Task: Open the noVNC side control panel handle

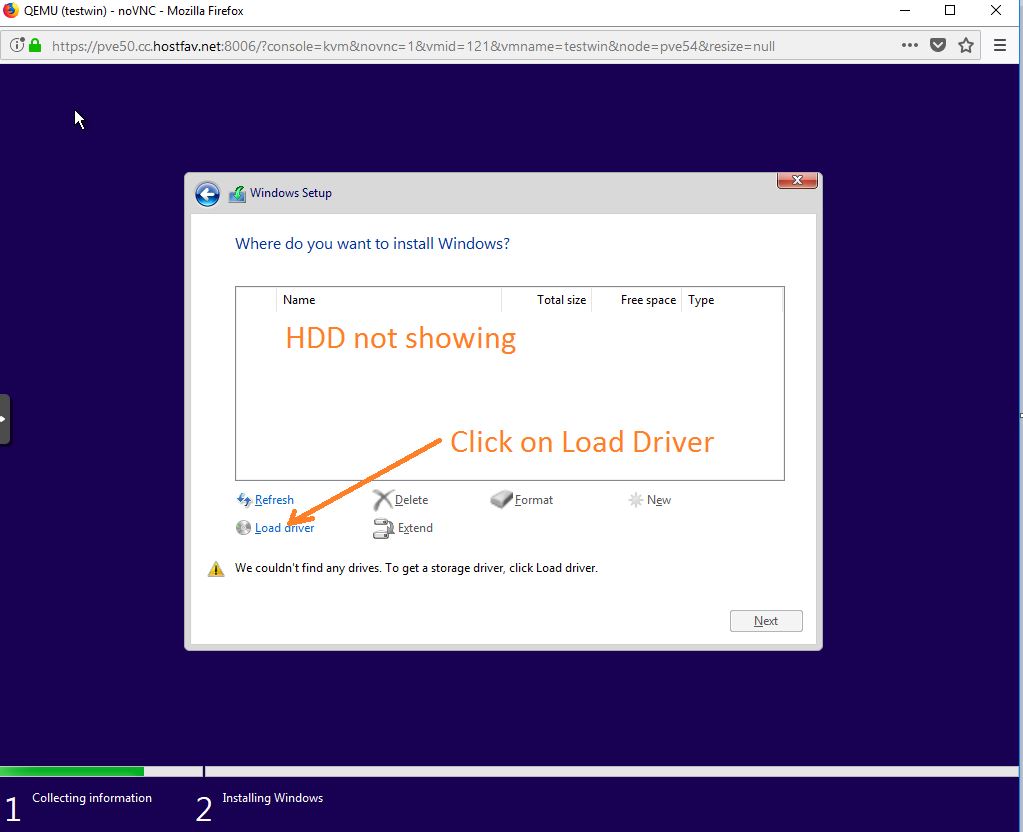Action: click(x=5, y=419)
